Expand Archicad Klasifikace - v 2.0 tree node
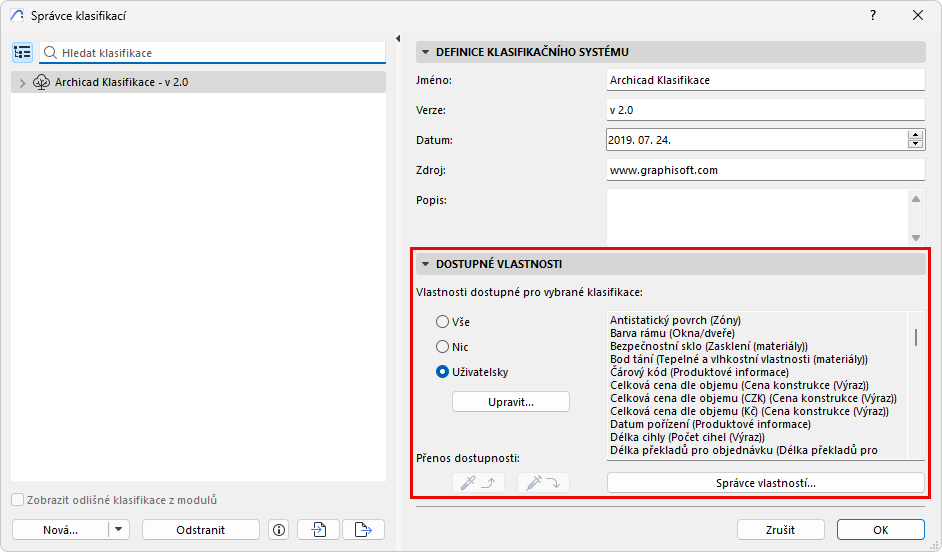Screen dimensions: 942x552 click(22, 83)
